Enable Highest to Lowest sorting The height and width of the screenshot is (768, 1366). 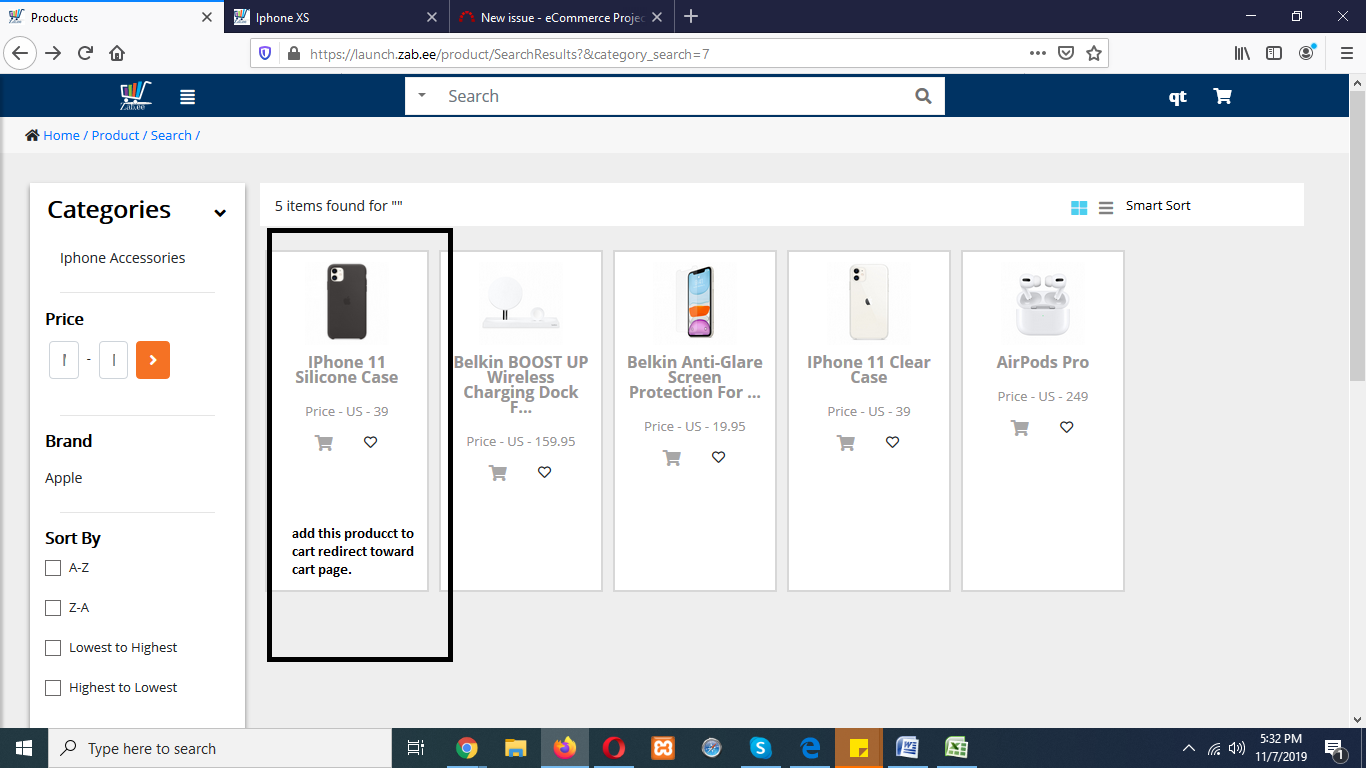pos(53,688)
